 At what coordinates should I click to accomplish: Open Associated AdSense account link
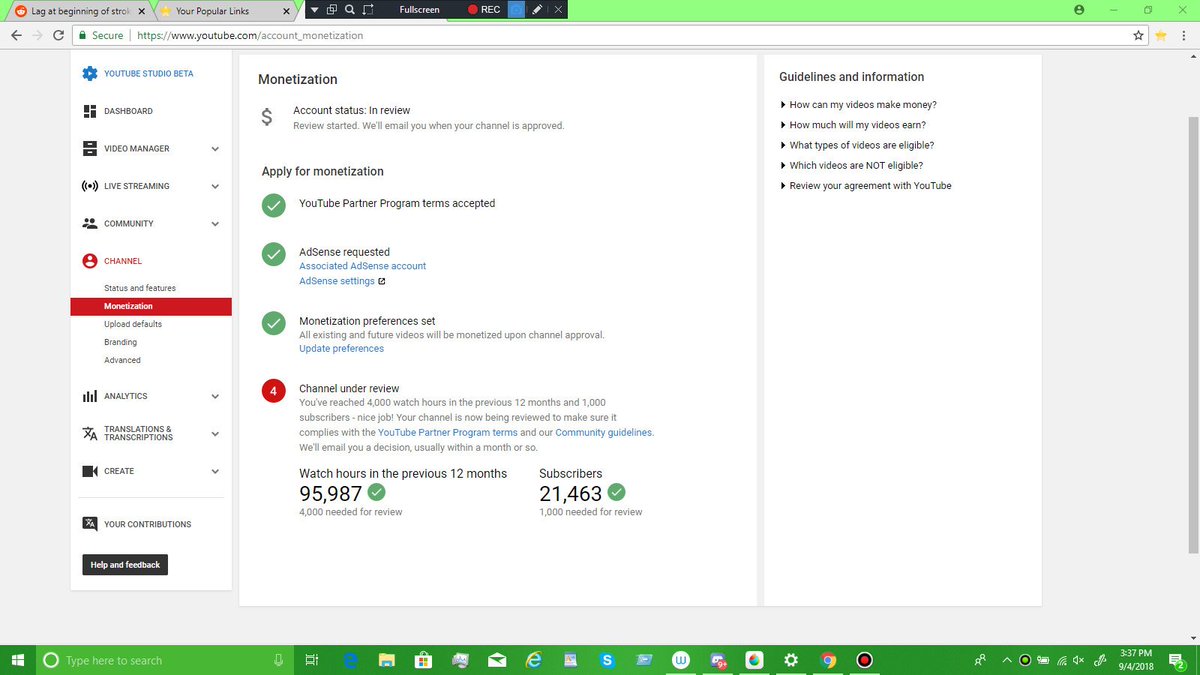click(363, 266)
